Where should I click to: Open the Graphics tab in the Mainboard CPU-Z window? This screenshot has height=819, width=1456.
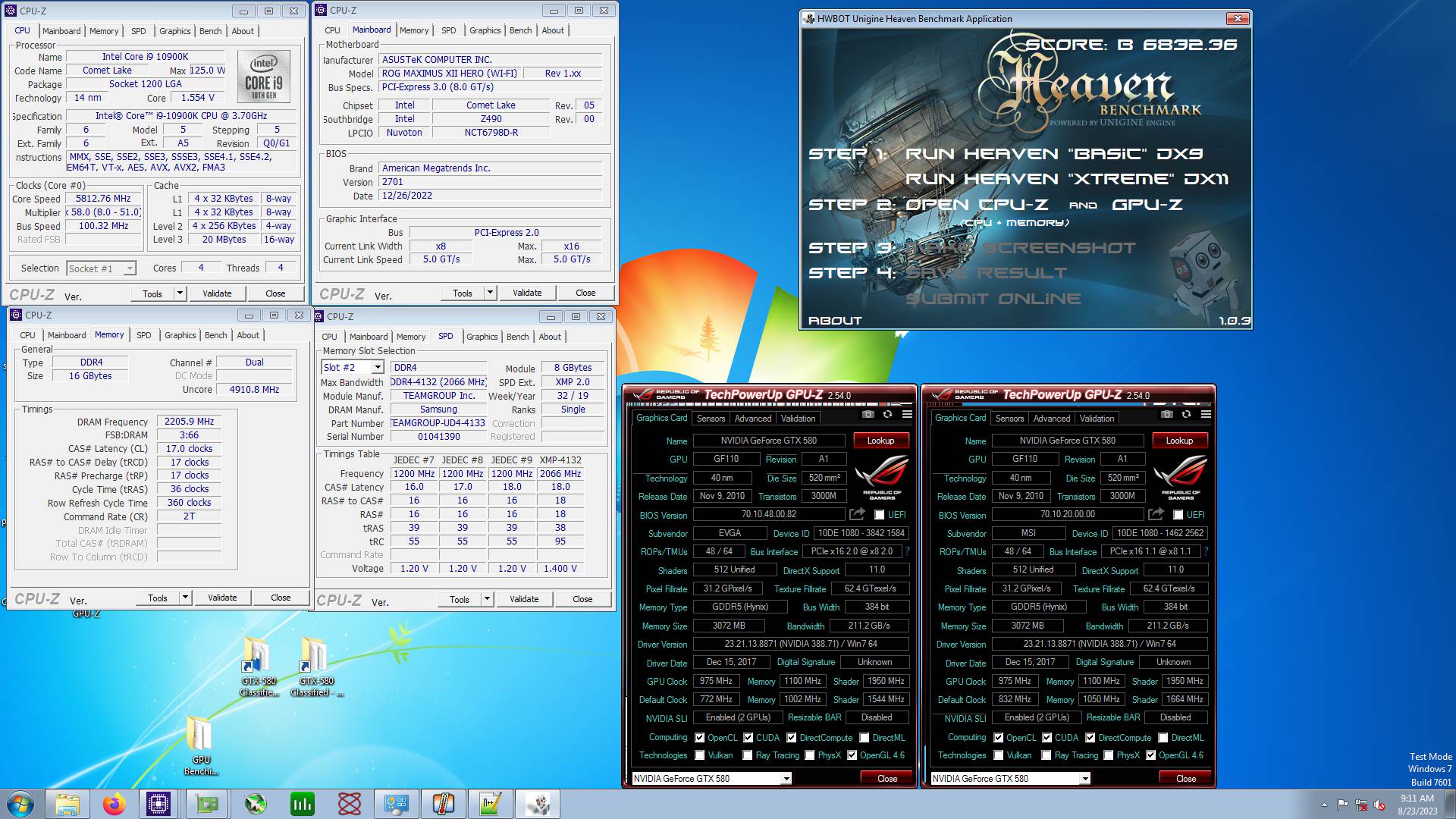click(x=485, y=30)
